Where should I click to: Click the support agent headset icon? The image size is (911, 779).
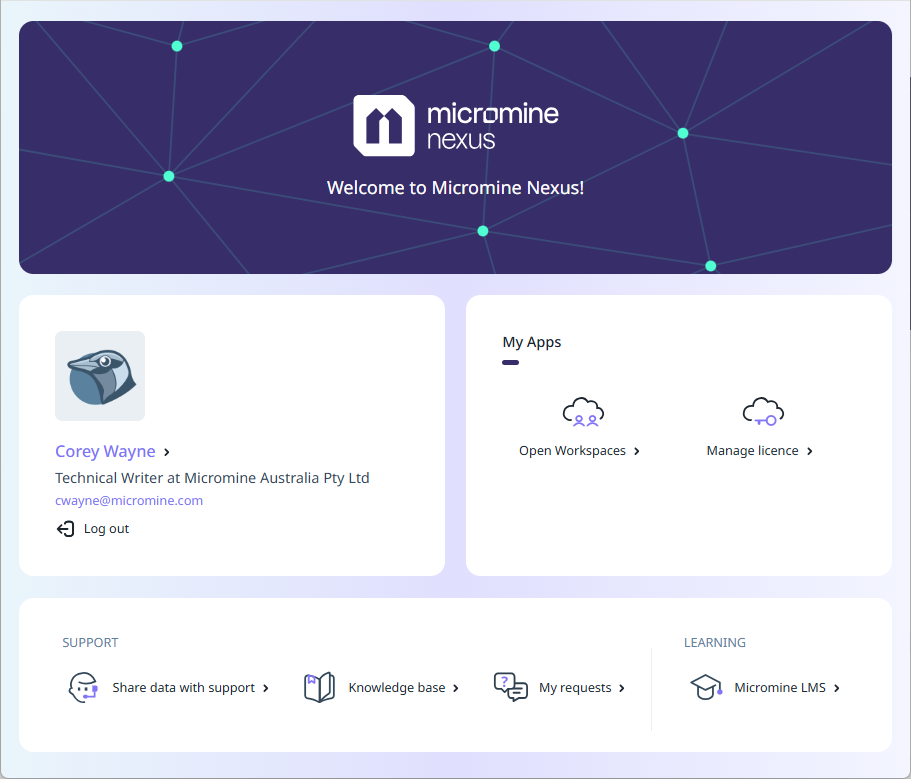pyautogui.click(x=83, y=688)
